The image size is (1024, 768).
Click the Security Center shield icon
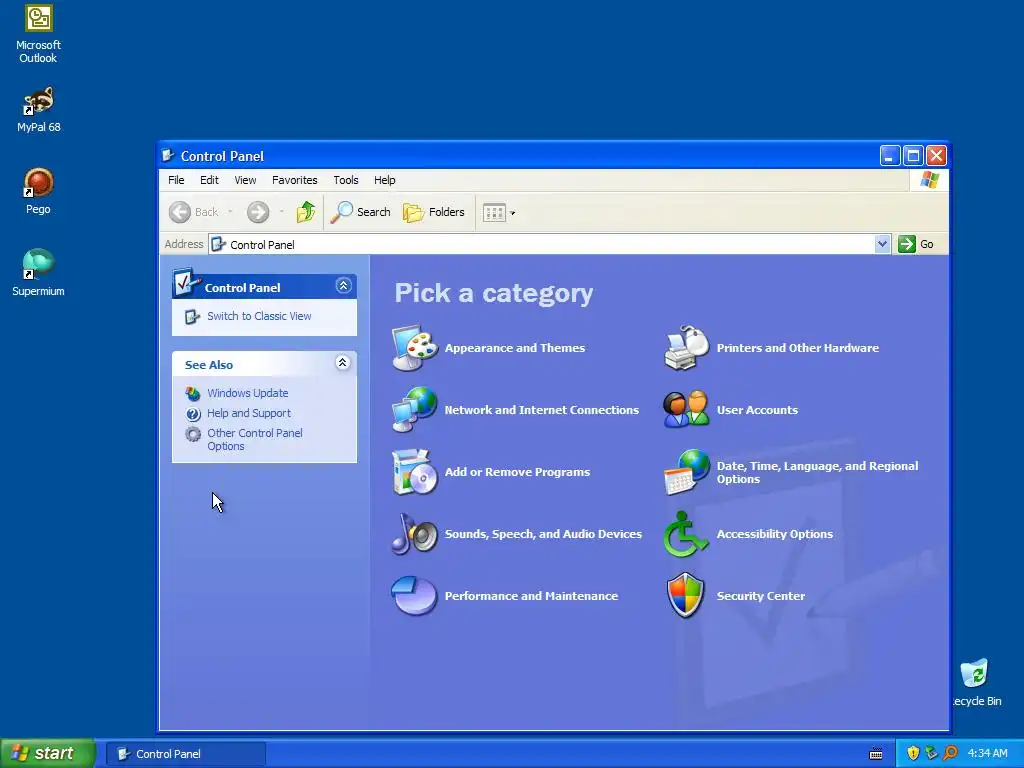click(x=686, y=596)
